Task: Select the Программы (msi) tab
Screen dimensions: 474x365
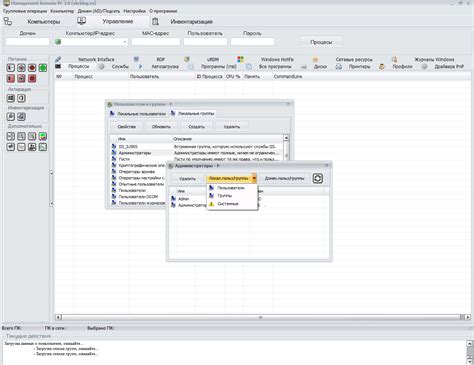Action: [219, 66]
